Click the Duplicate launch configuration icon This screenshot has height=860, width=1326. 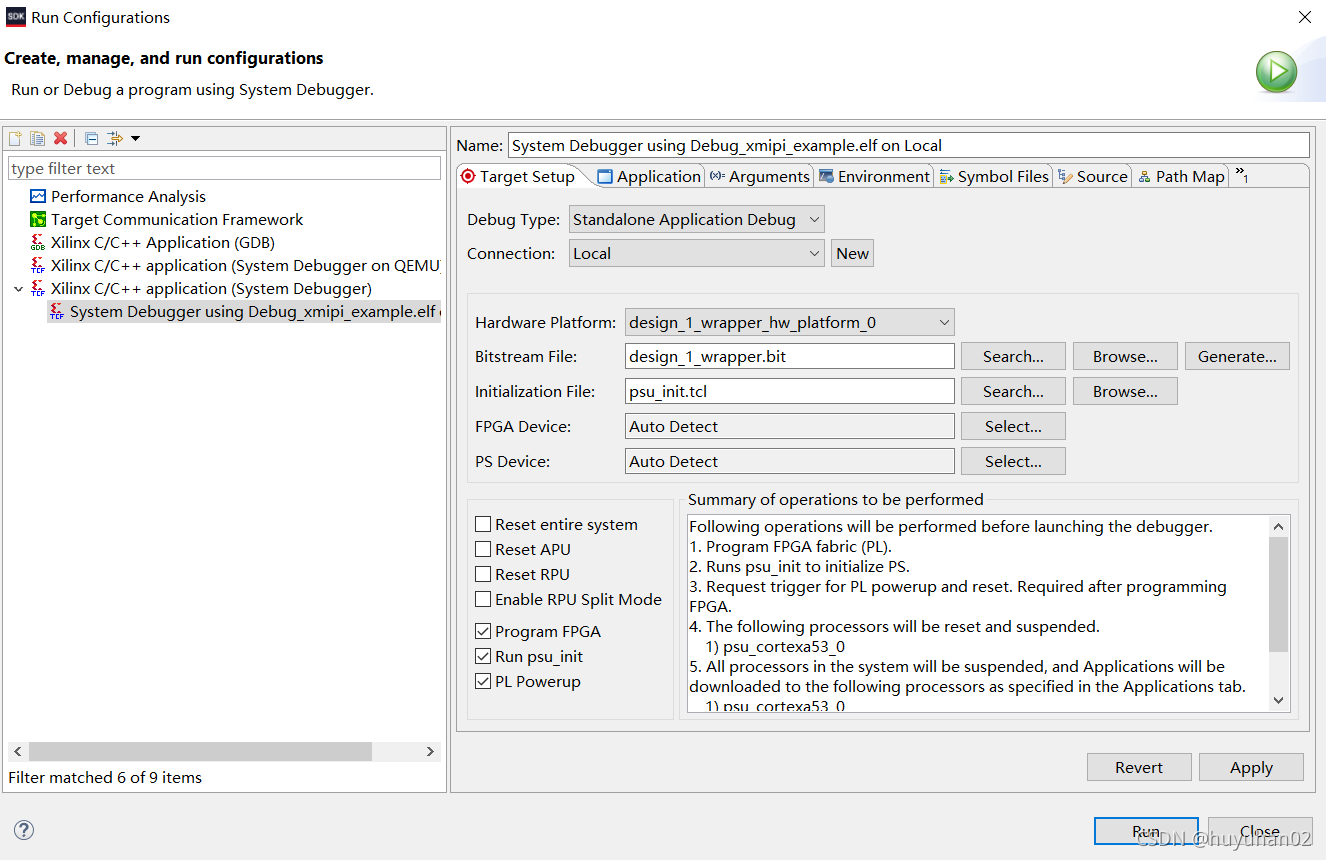(x=37, y=138)
